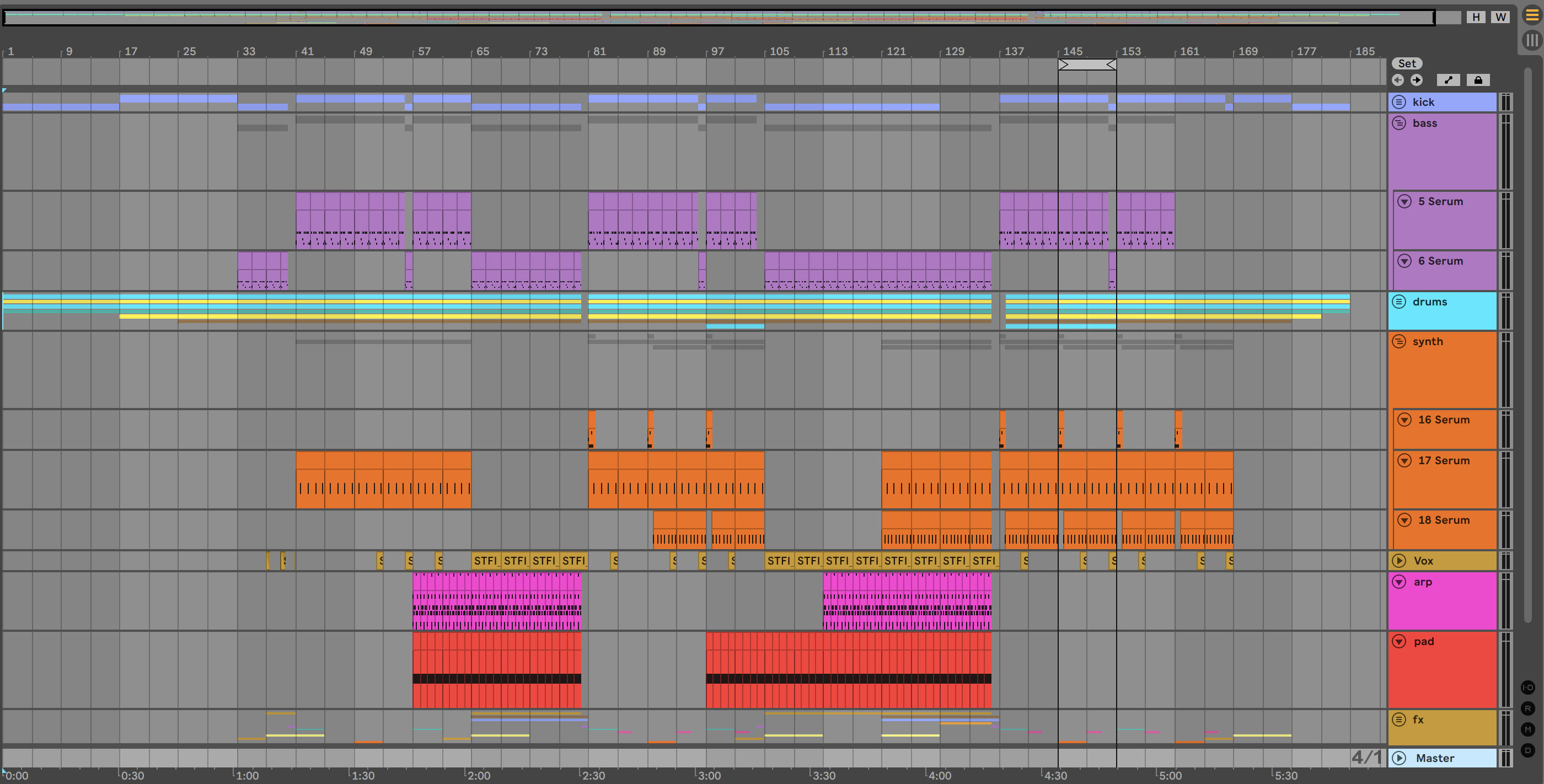Viewport: 1544px width, 784px height.
Task: Click the drums group track icon
Action: point(1398,302)
